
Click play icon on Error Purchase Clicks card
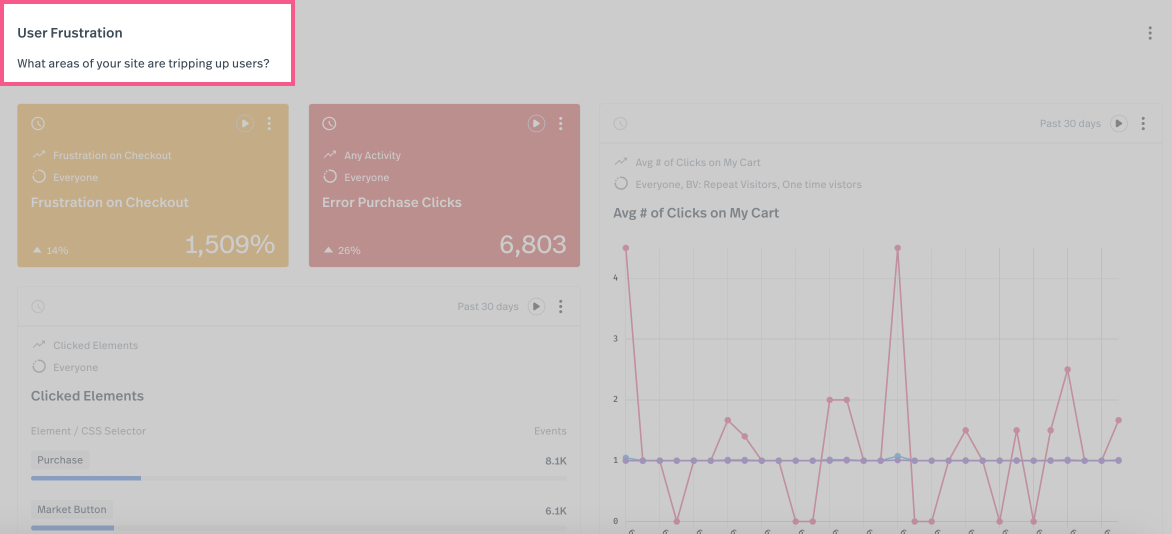point(537,124)
